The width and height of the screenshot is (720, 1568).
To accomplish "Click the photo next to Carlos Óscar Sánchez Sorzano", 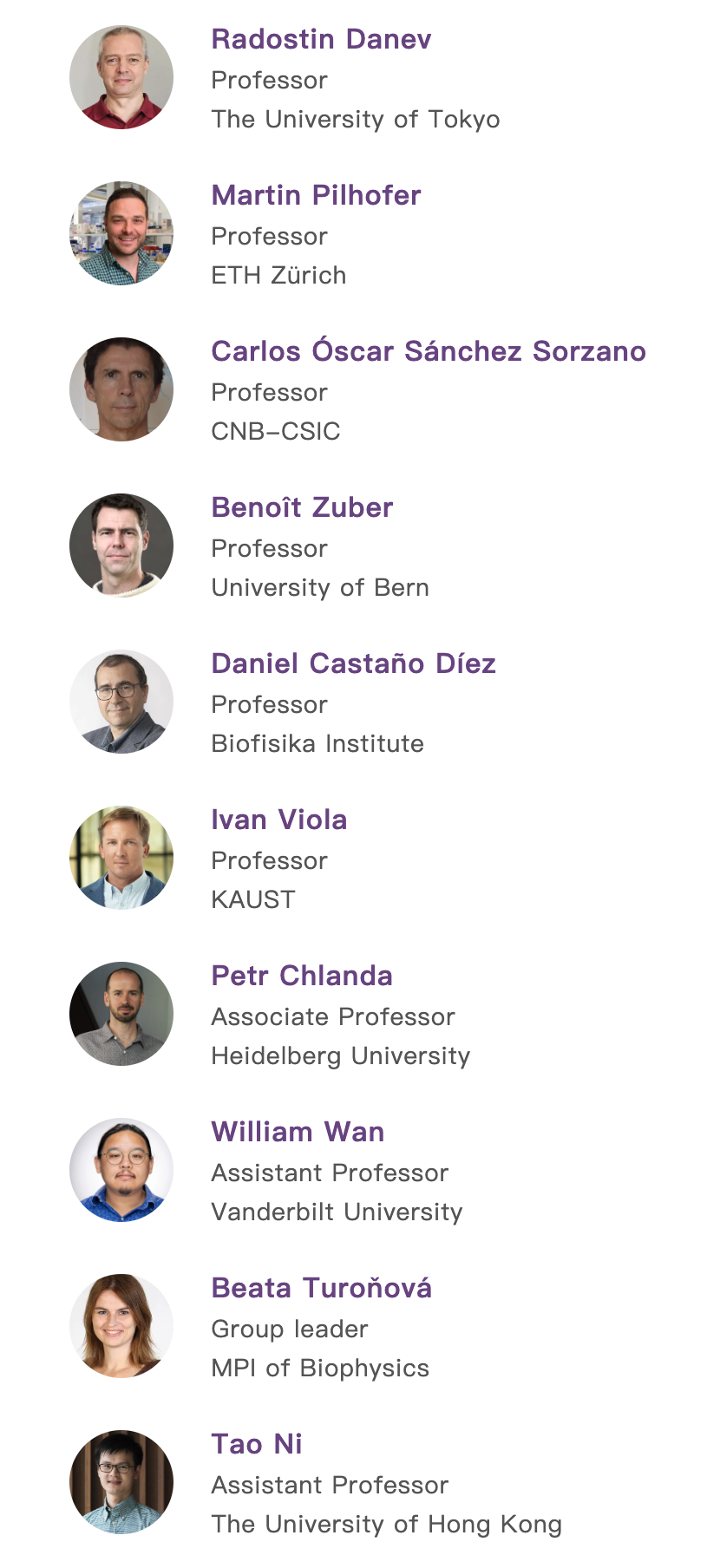I will tap(121, 389).
